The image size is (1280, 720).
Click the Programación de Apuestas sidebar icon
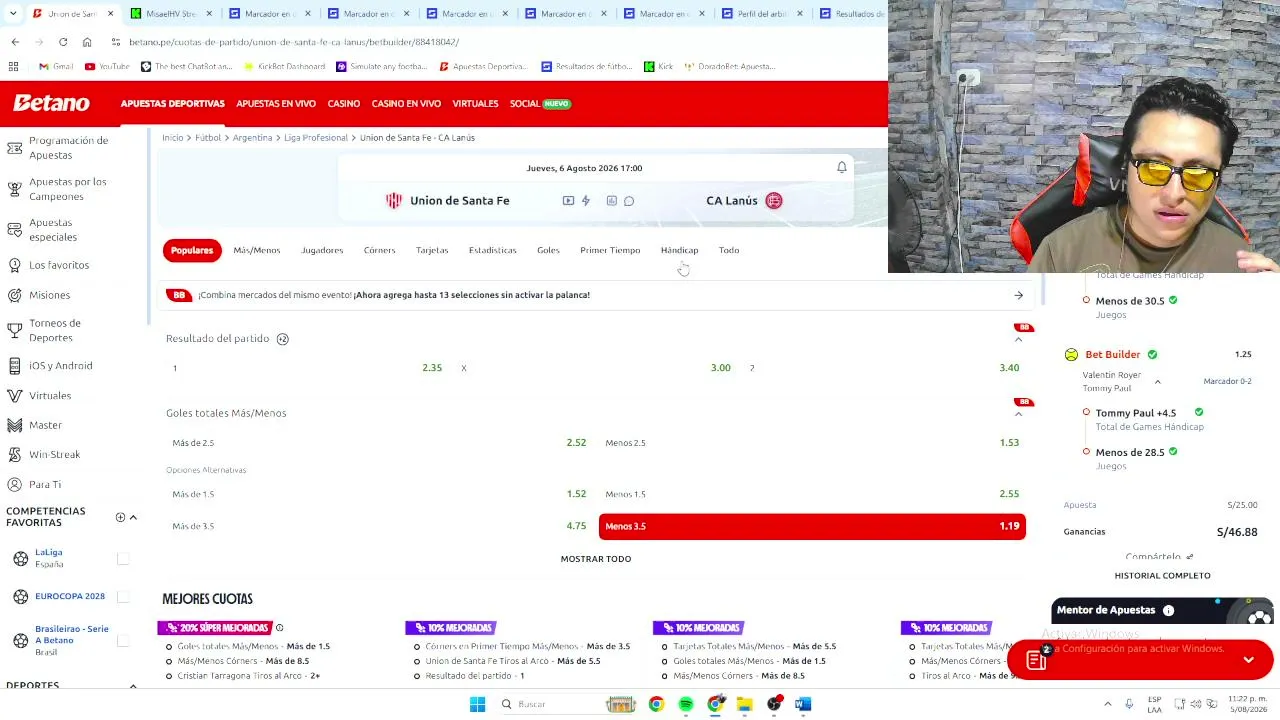pos(15,148)
